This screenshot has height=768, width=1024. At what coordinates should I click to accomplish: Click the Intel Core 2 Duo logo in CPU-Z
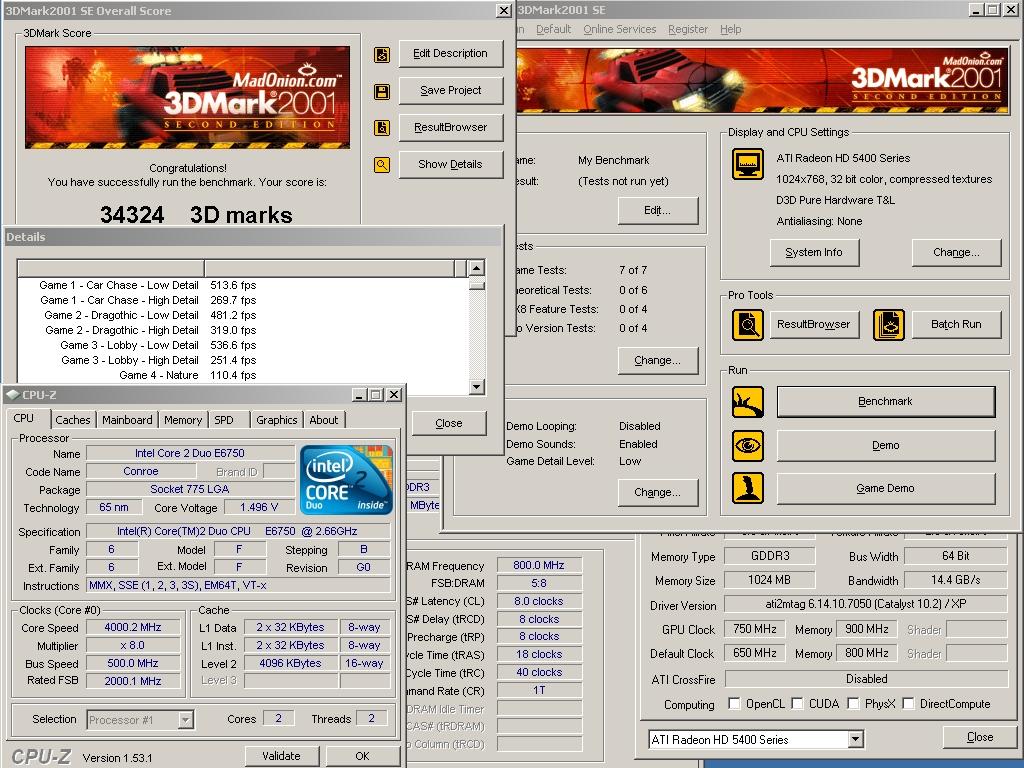click(x=346, y=479)
